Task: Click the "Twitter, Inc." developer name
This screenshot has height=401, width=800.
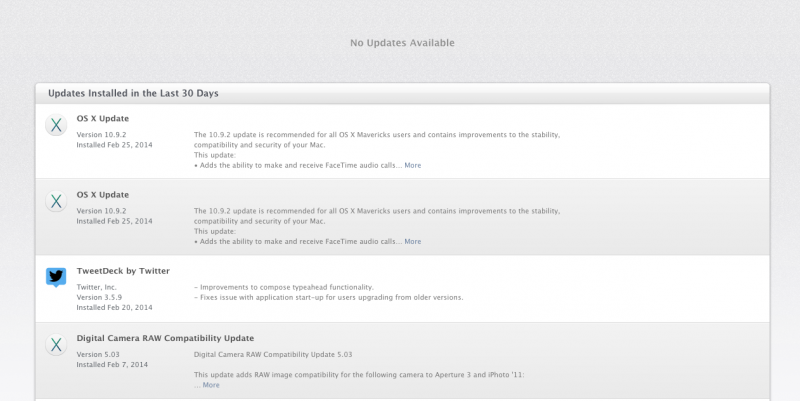Action: pyautogui.click(x=97, y=287)
